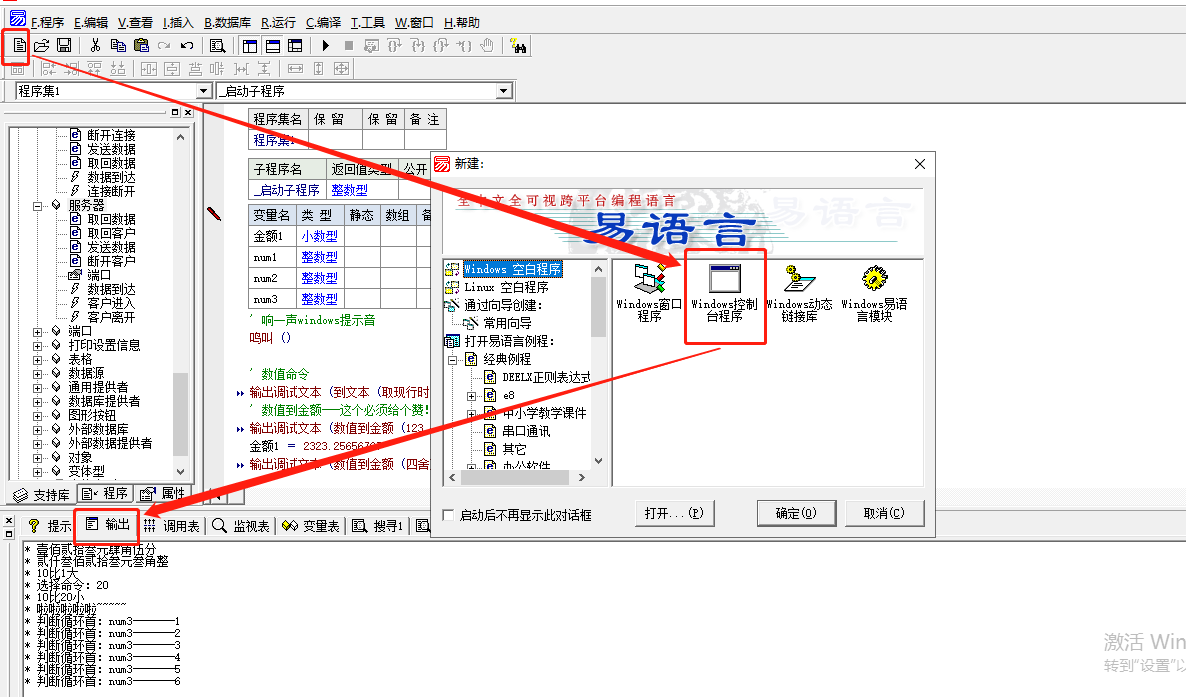Switch to the 程序 panel tab
The image size is (1186, 697).
(x=106, y=494)
